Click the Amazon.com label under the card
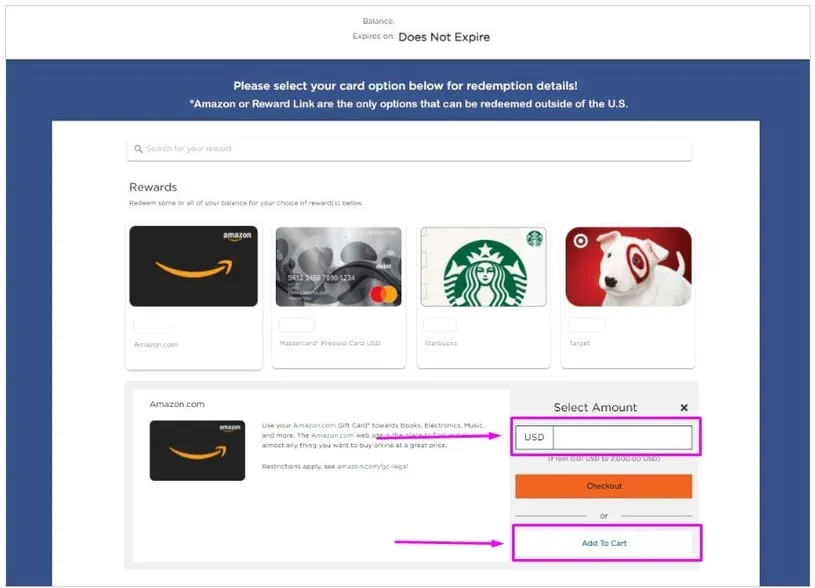 point(155,344)
